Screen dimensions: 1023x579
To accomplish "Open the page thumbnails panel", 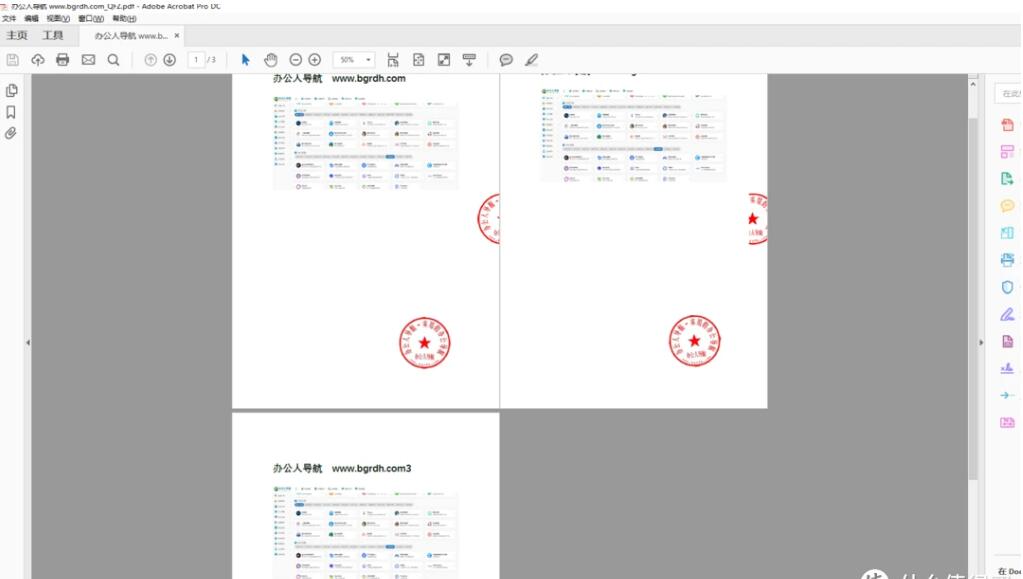I will pos(10,89).
